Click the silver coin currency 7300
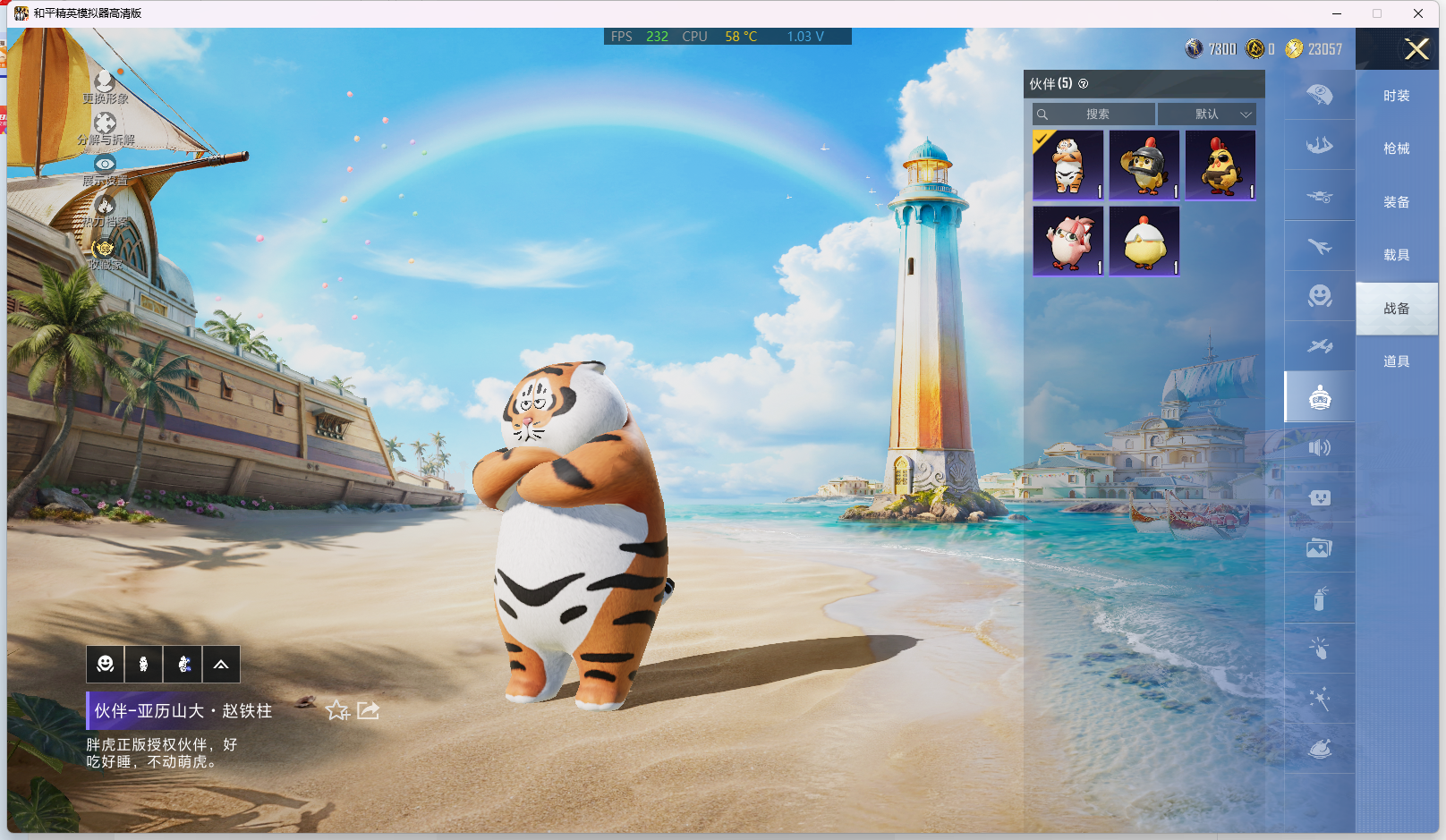Viewport: 1446px width, 840px height. [1211, 49]
